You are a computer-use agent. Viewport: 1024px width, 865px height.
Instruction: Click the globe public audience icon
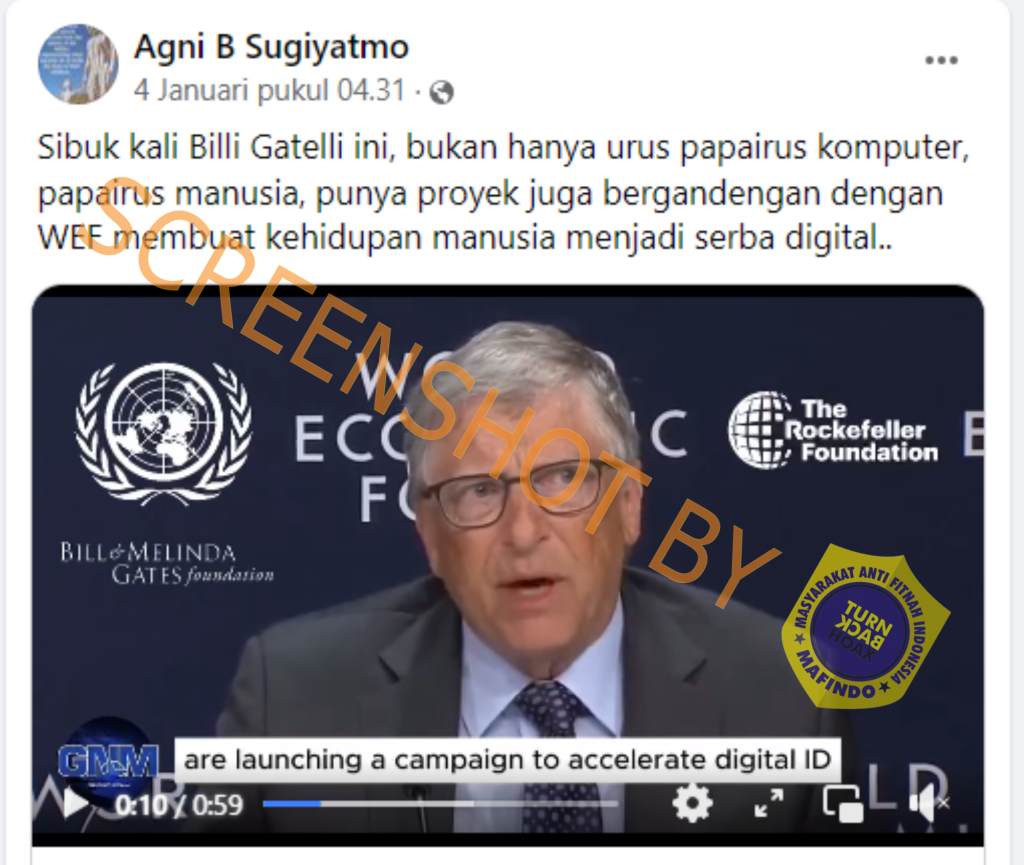pos(441,92)
